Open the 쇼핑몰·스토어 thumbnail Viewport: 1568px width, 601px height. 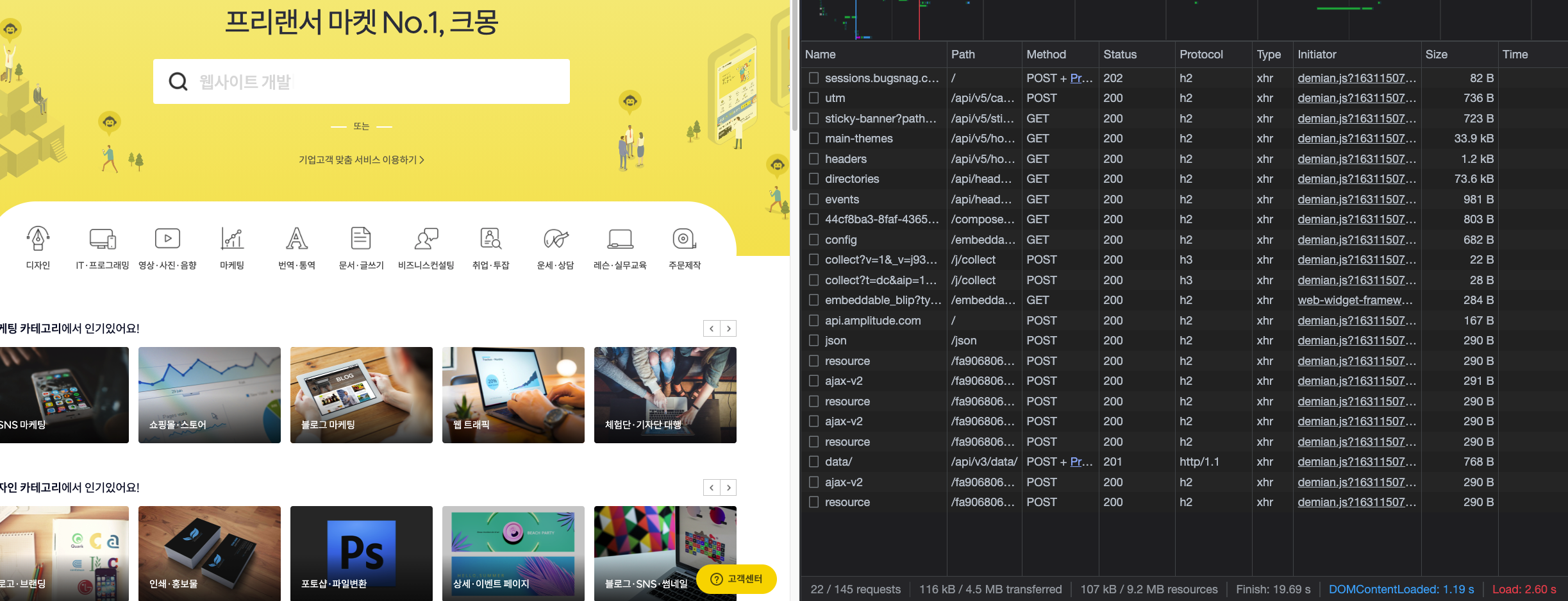tap(210, 395)
